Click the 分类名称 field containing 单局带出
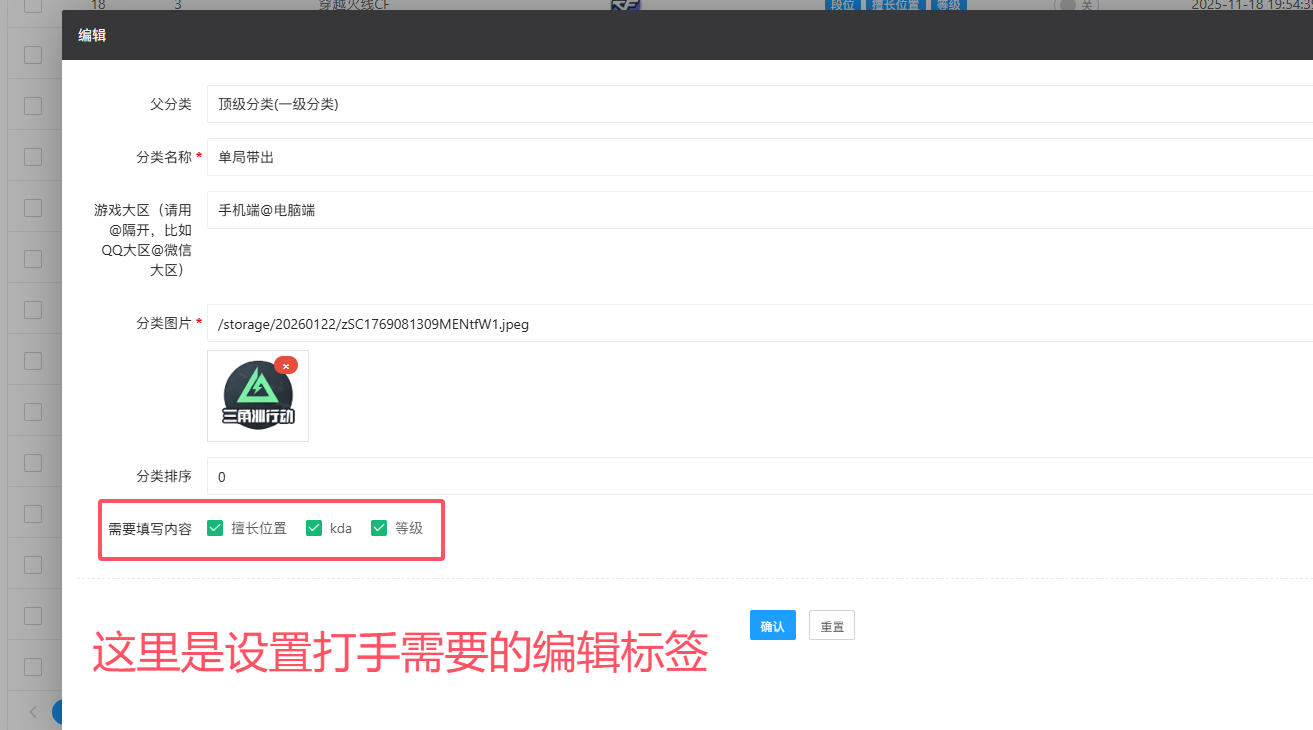Screen dimensions: 1313x730 click(760, 157)
